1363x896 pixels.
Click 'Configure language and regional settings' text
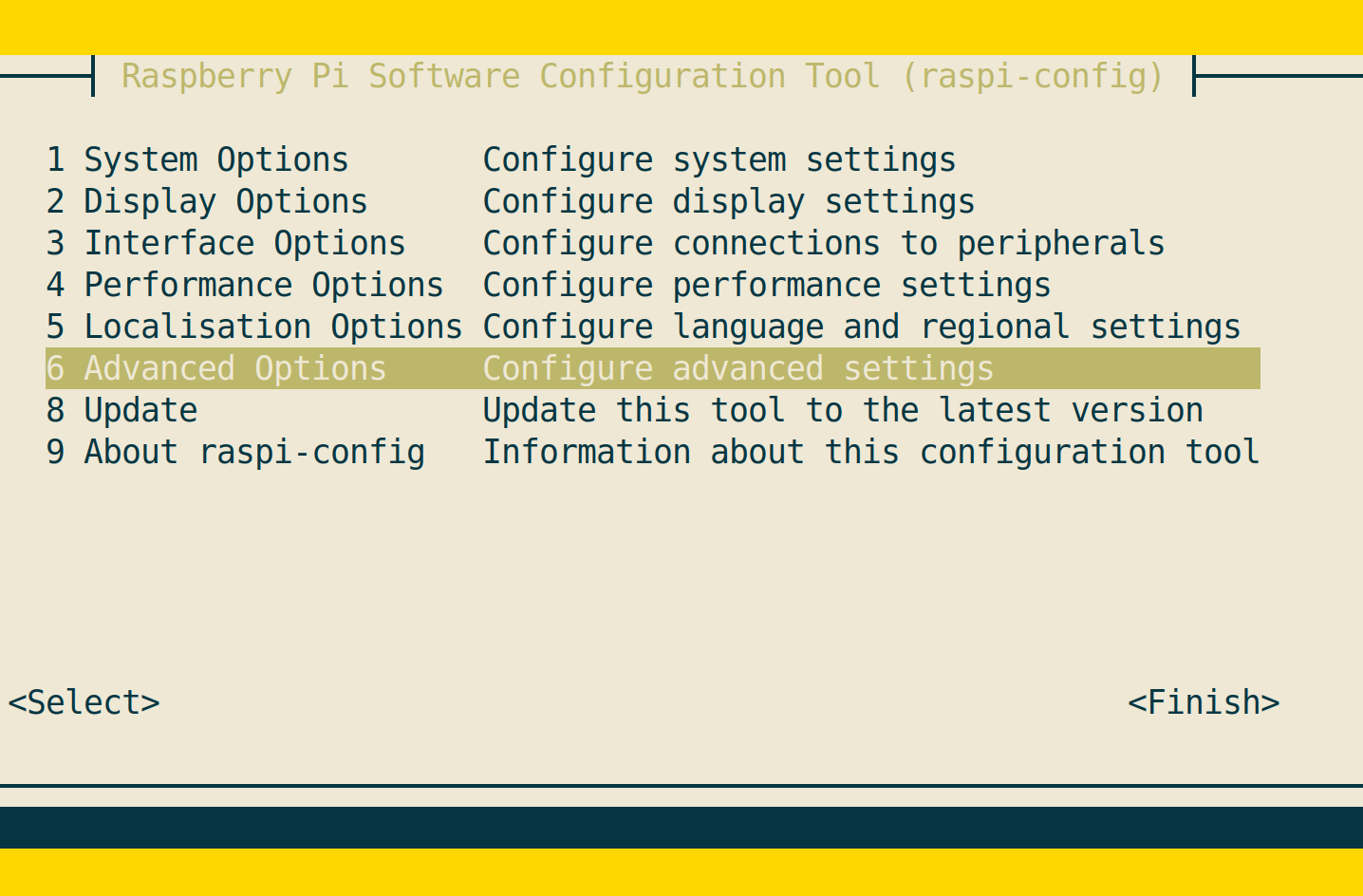(861, 327)
